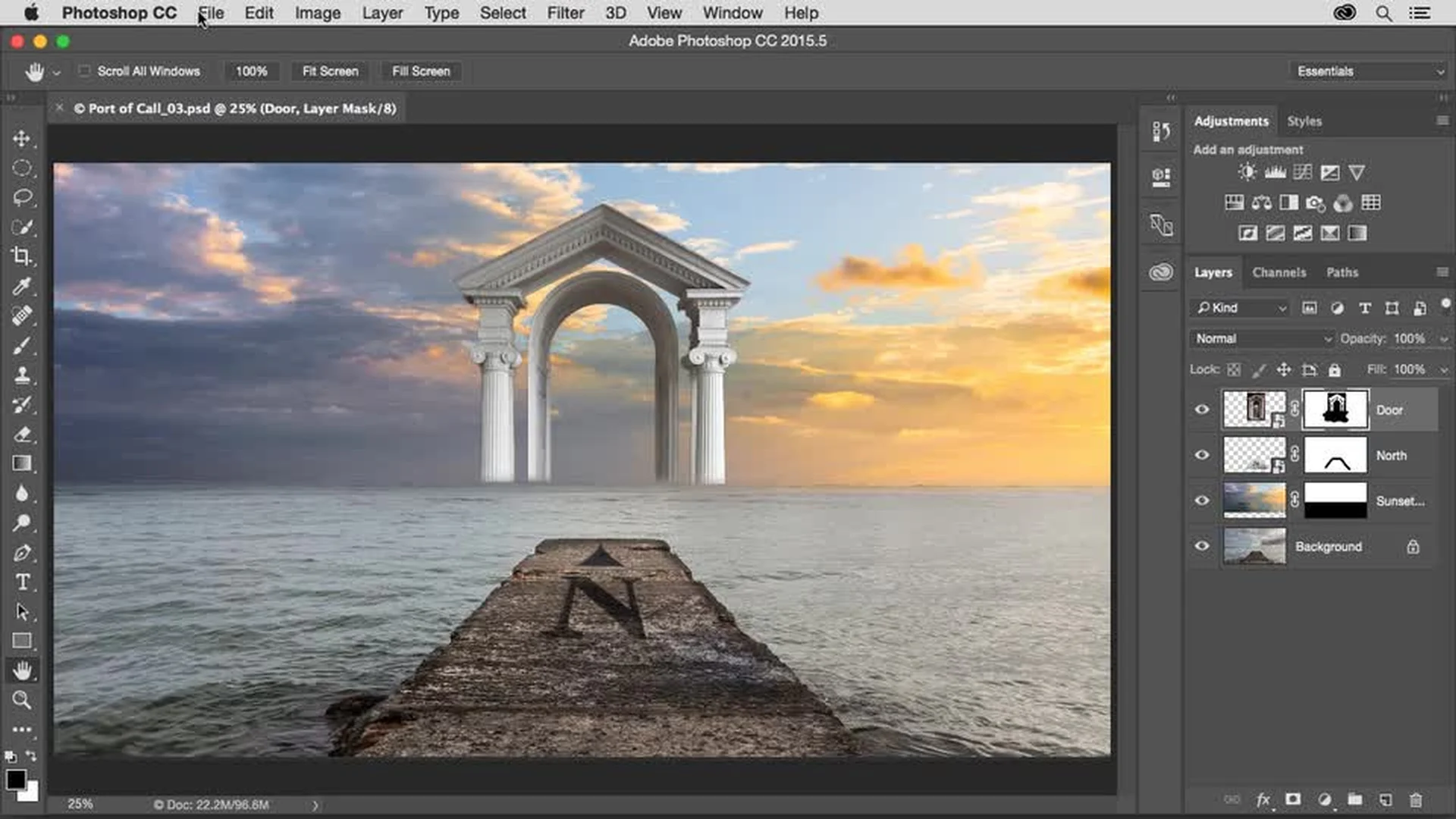
Task: Hide the Door layer
Action: pyautogui.click(x=1202, y=409)
